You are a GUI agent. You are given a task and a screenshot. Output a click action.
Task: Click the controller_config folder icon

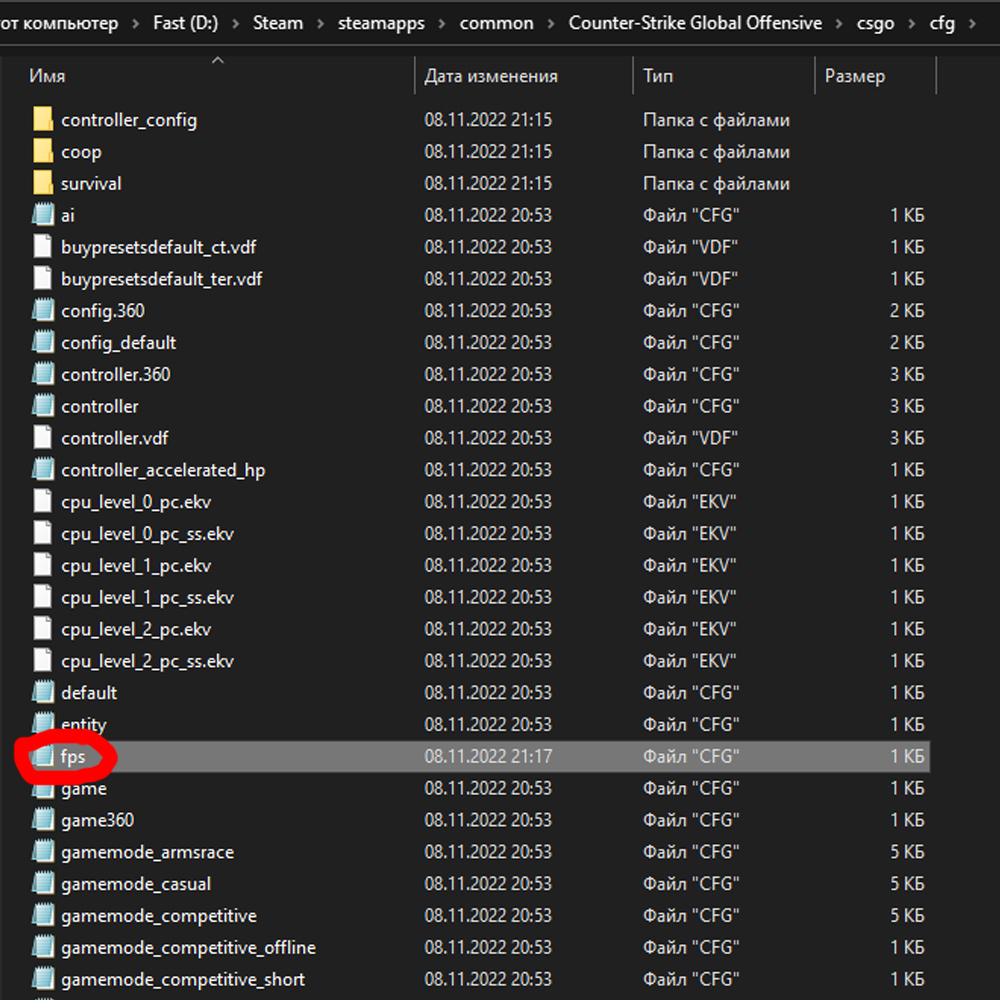click(43, 119)
